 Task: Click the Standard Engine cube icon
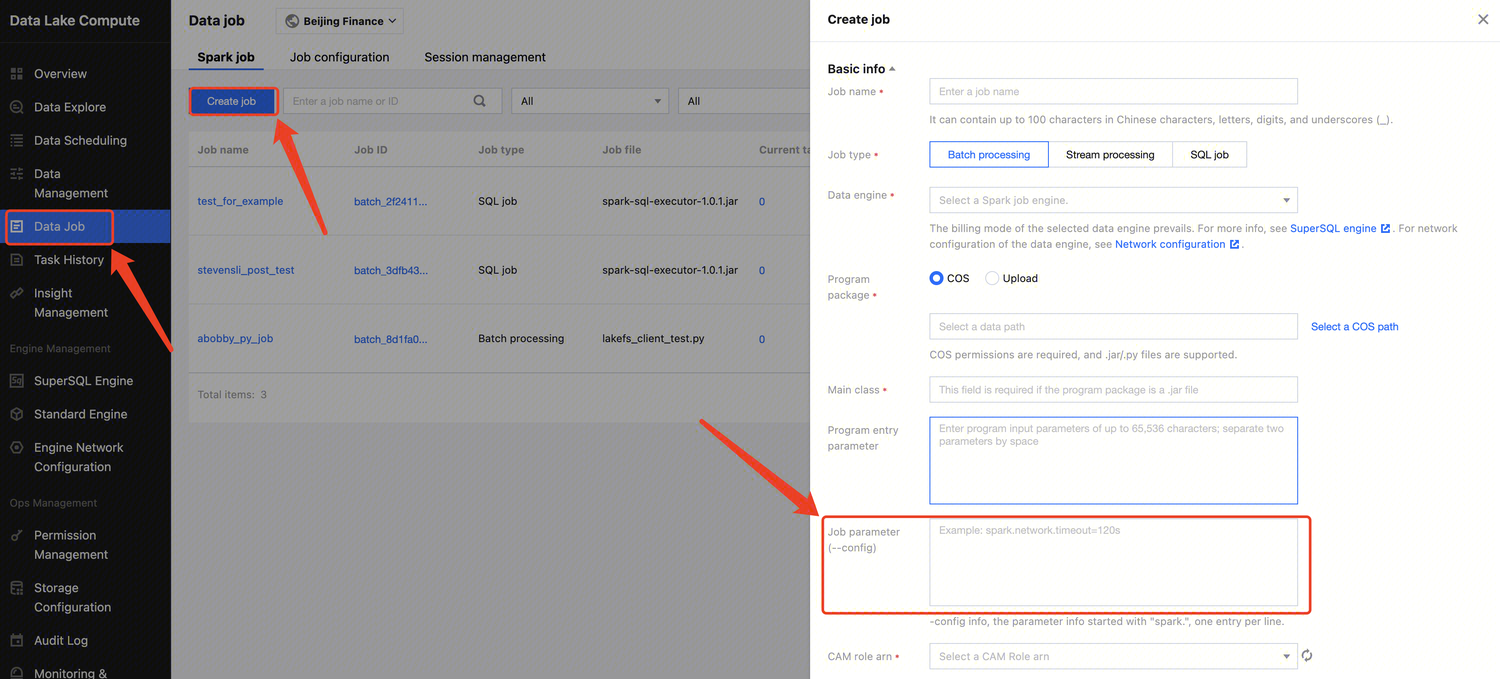[x=16, y=414]
